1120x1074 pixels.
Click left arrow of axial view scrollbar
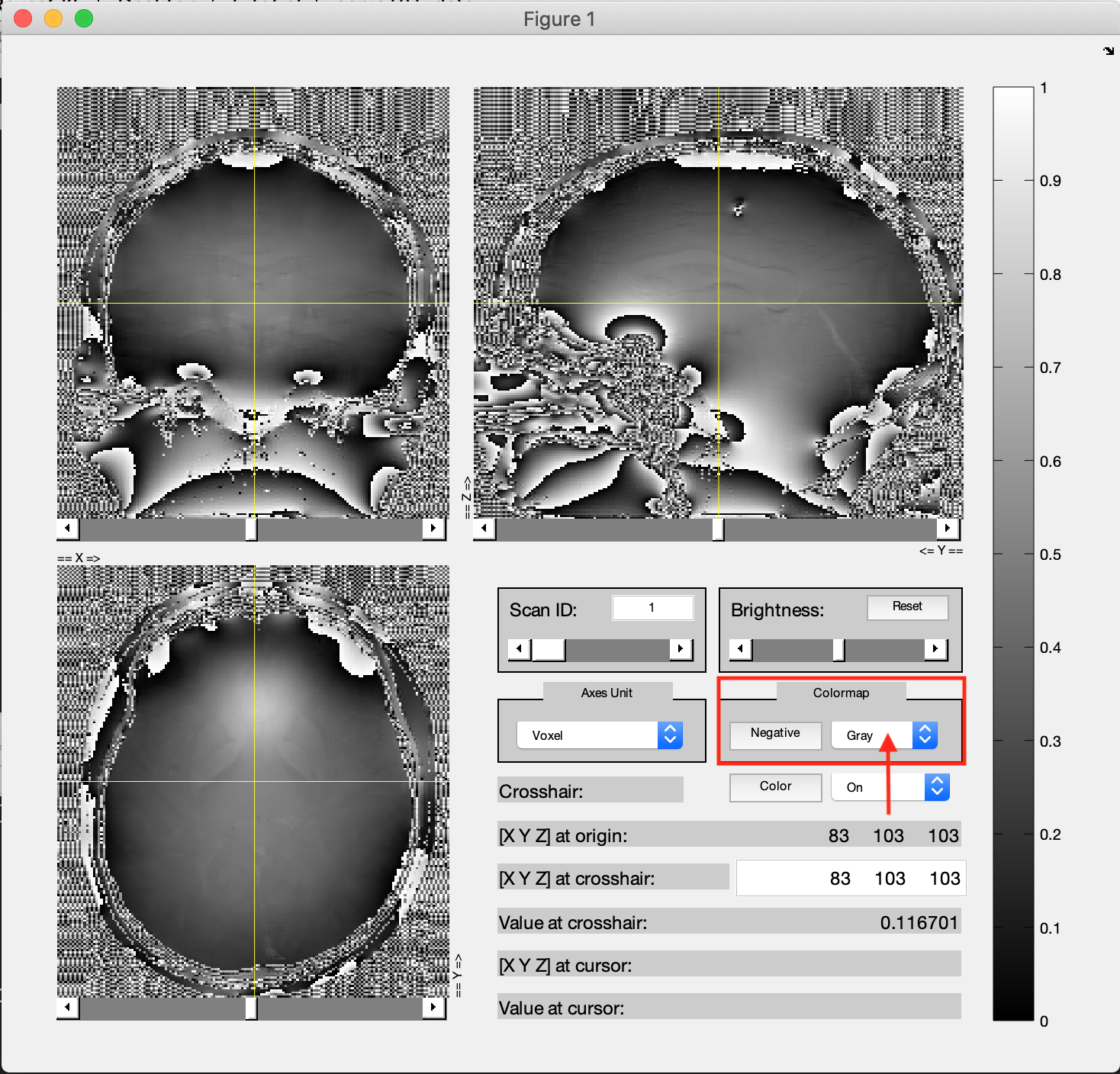(68, 1007)
